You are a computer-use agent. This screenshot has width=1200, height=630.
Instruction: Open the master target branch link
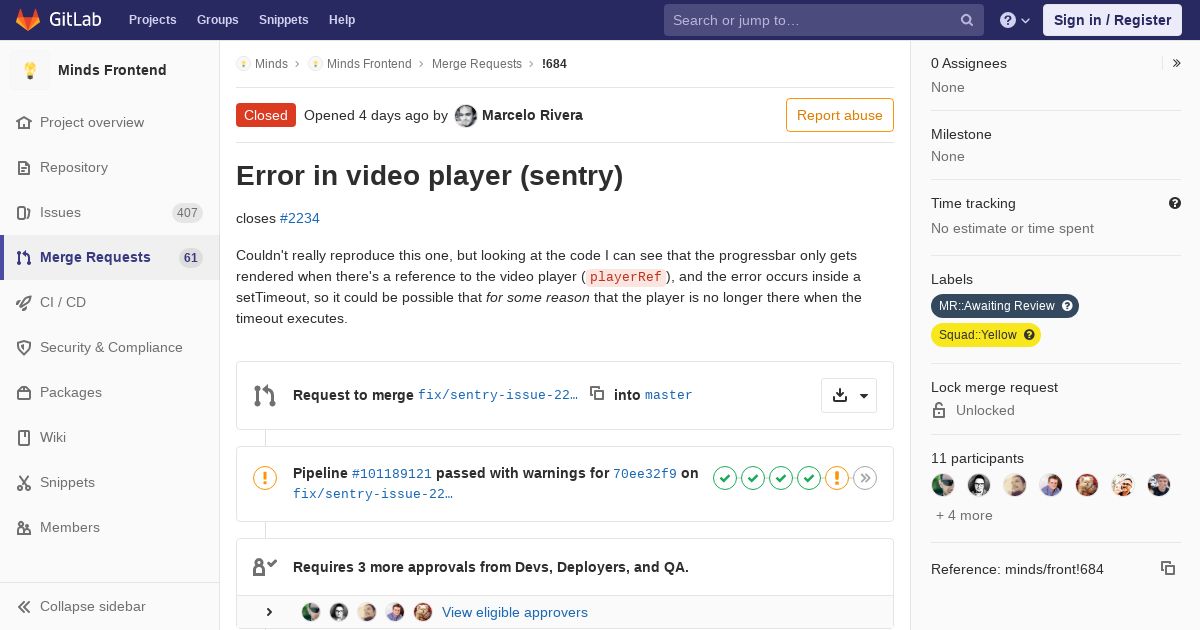click(x=669, y=395)
